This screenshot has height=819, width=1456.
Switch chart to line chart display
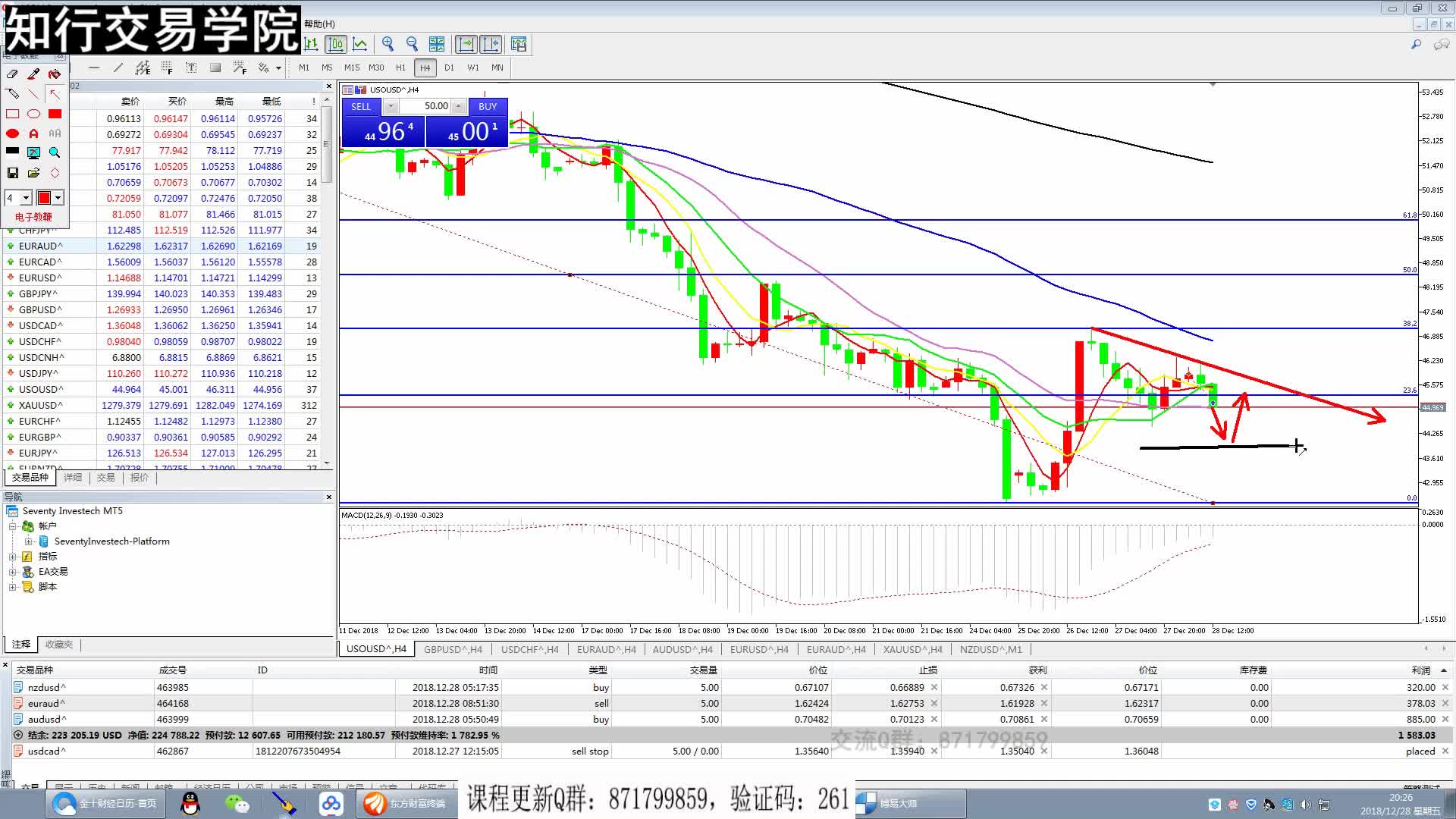point(360,44)
